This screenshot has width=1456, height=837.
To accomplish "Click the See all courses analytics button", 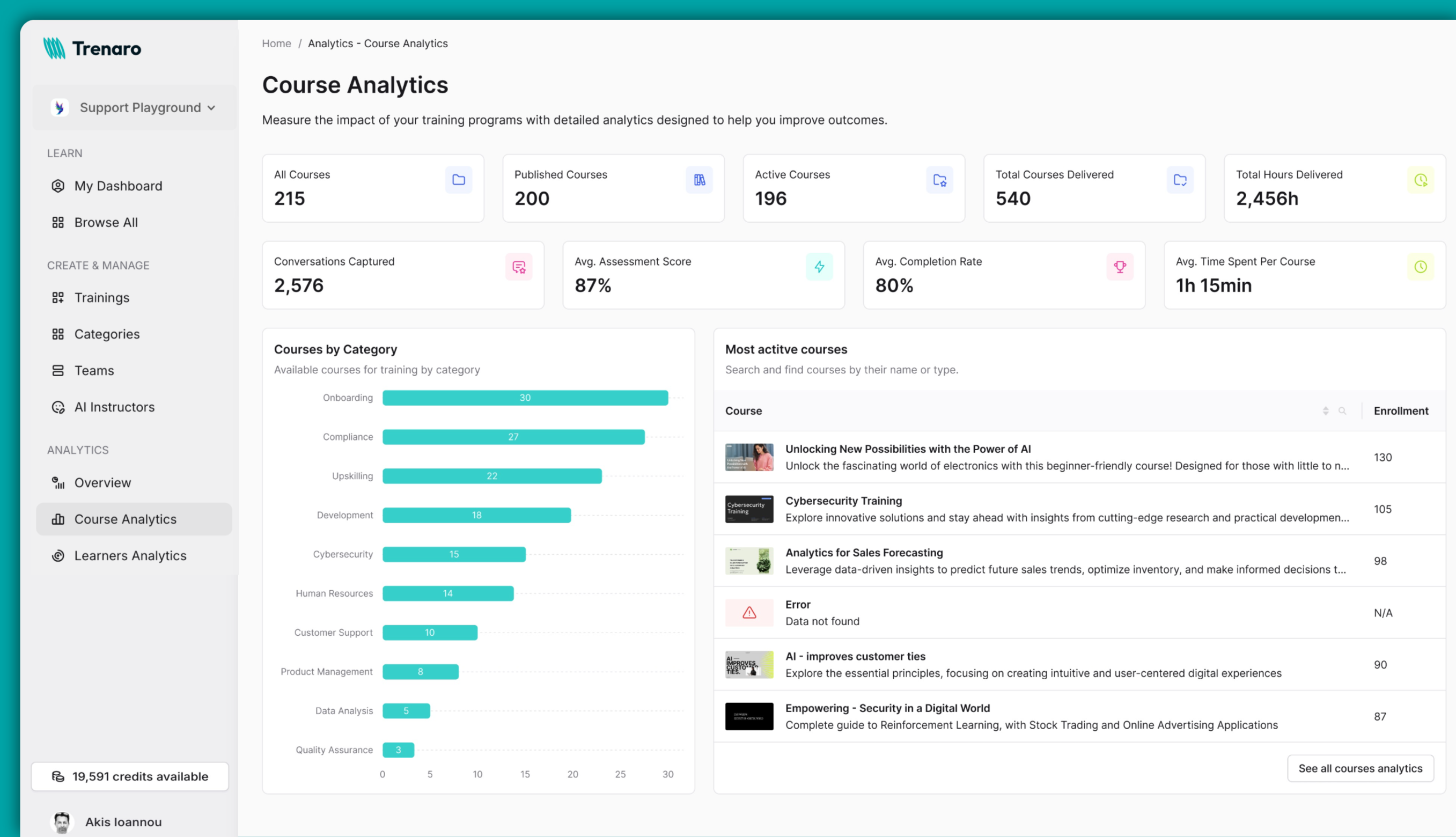I will (1360, 768).
